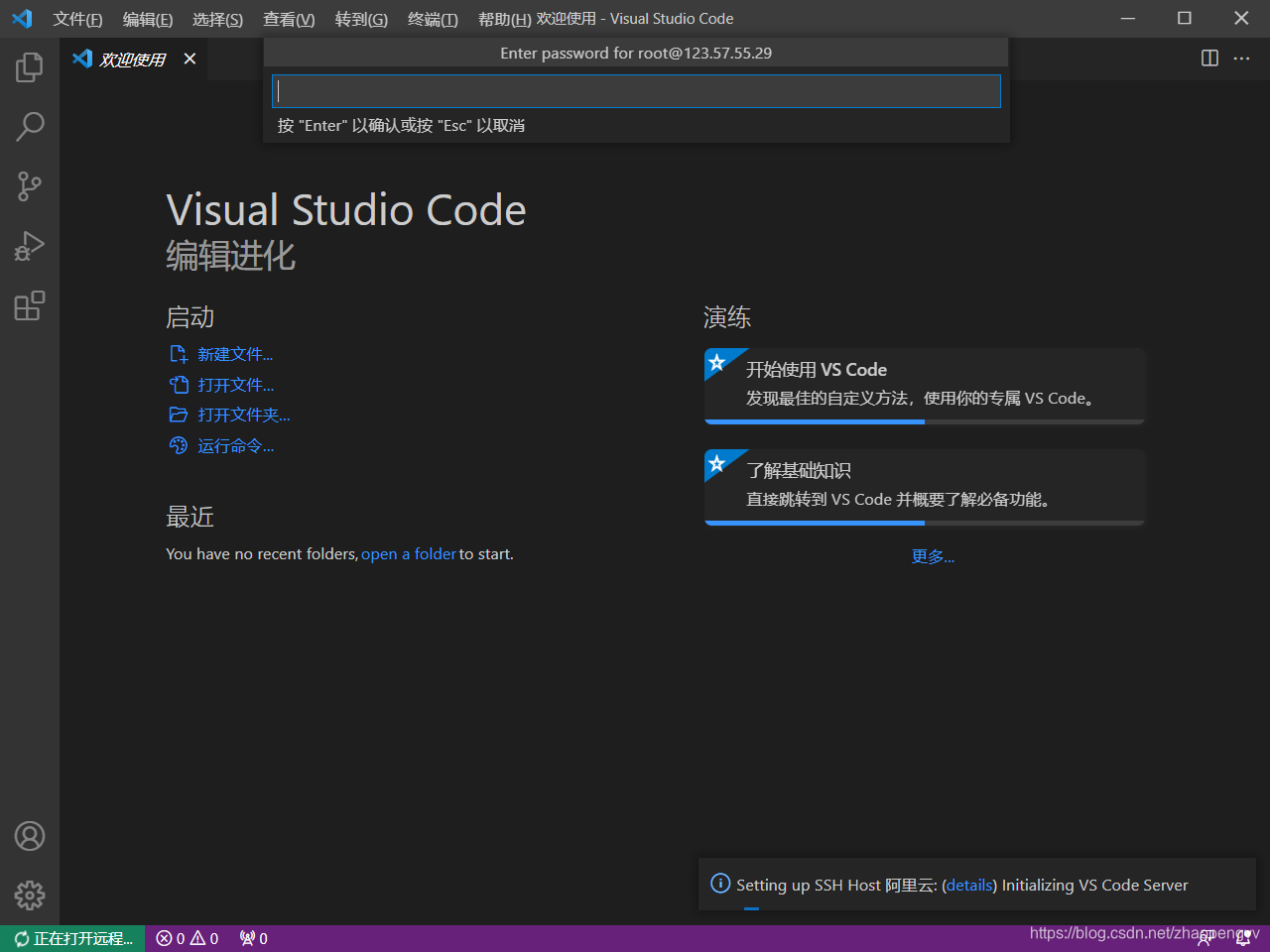Click the 运行命令... link
Image resolution: width=1270 pixels, height=952 pixels.
(235, 446)
